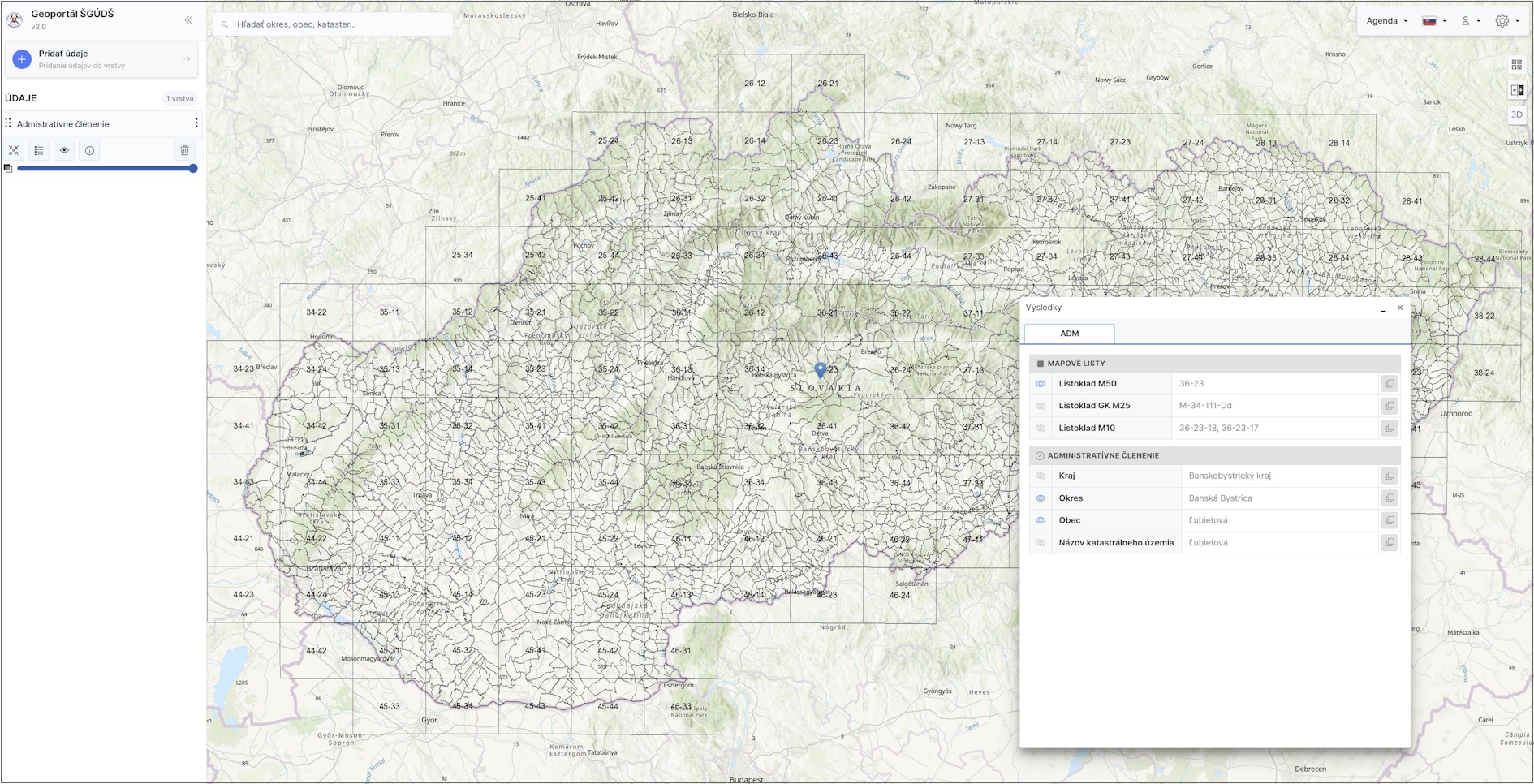Show the Kraj boundaries
The image size is (1534, 784).
click(x=1041, y=476)
